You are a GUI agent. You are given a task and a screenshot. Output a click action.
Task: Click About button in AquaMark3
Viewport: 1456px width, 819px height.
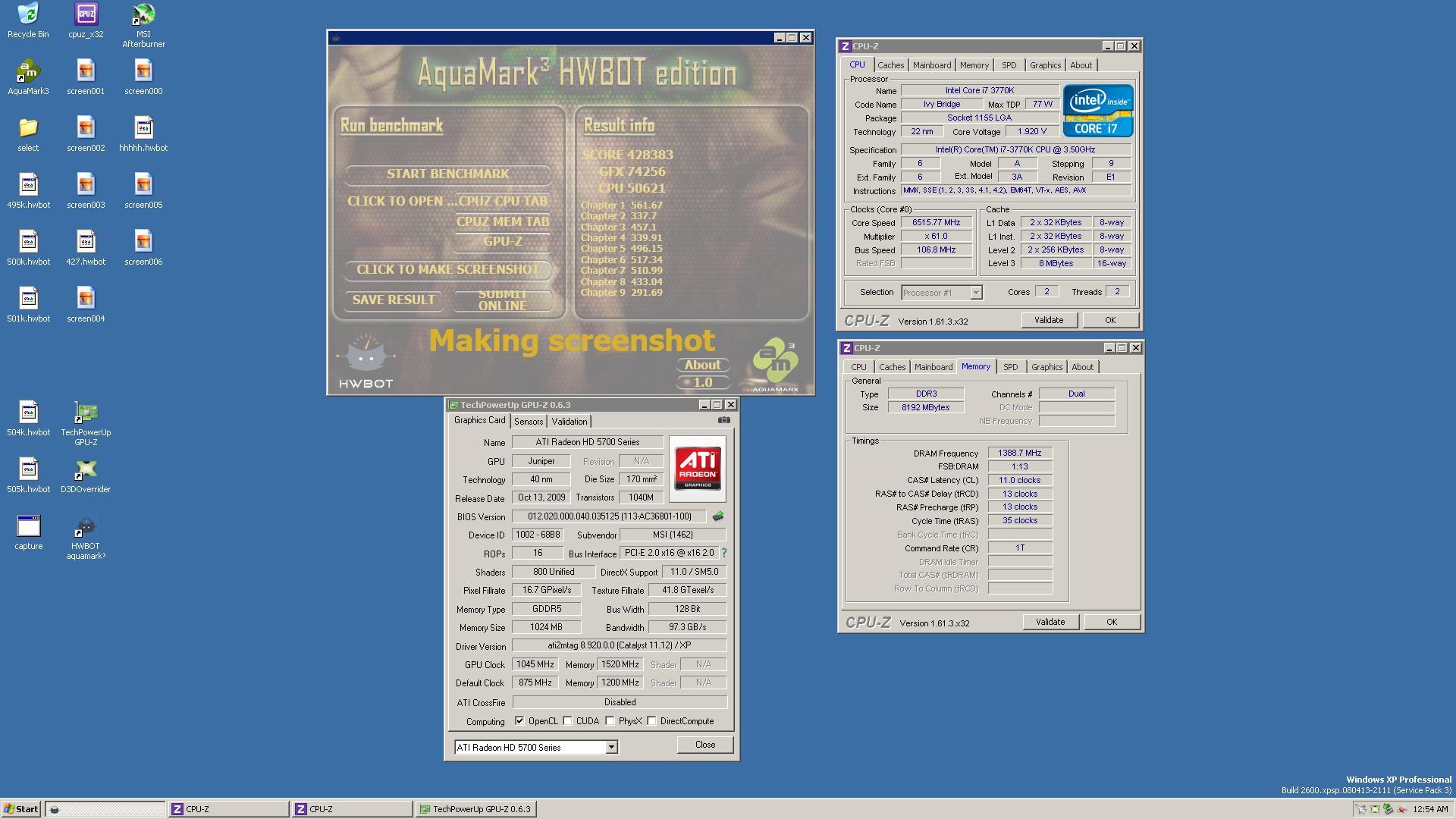[703, 366]
